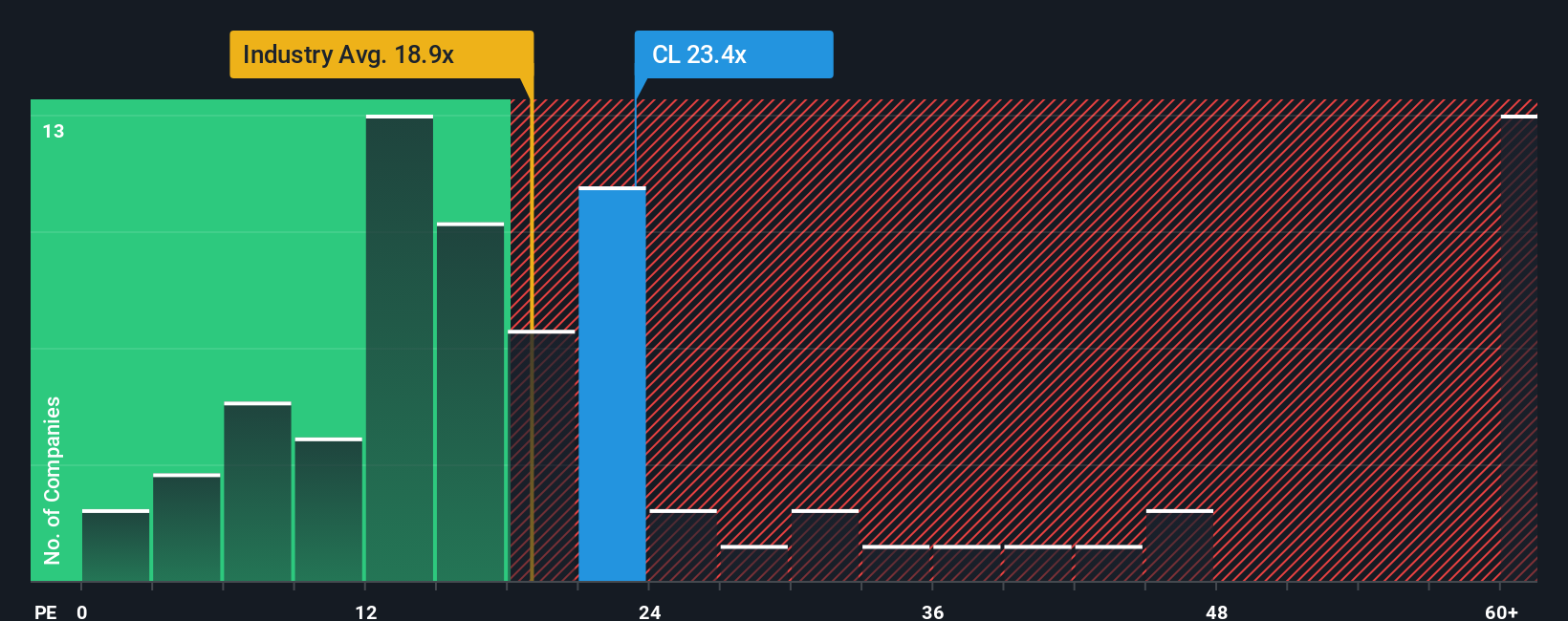The width and height of the screenshot is (1568, 621).
Task: Select the 60+ PE bar
Action: 1518,348
